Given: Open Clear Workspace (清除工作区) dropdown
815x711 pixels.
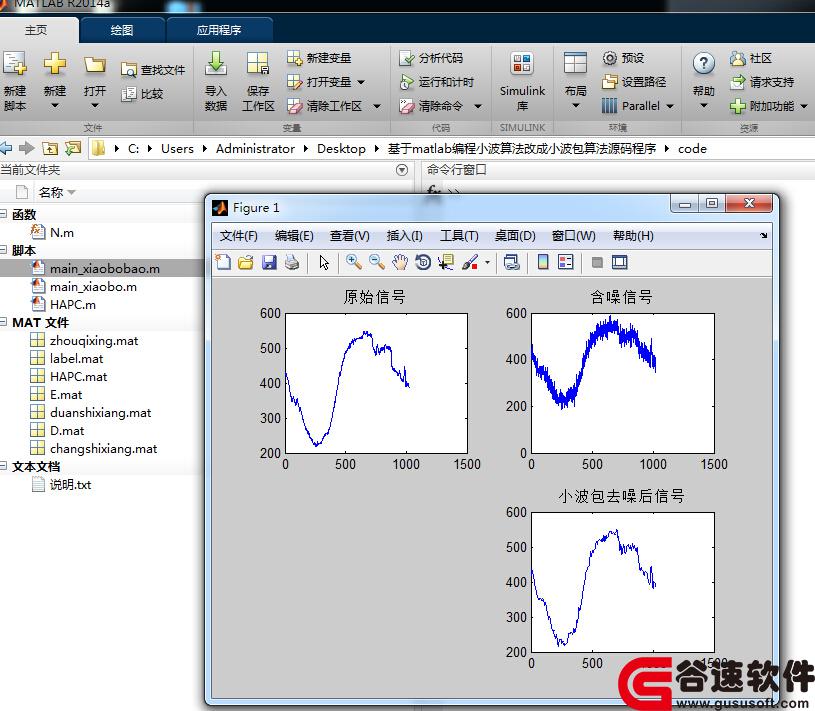Looking at the screenshot, I should tap(377, 107).
